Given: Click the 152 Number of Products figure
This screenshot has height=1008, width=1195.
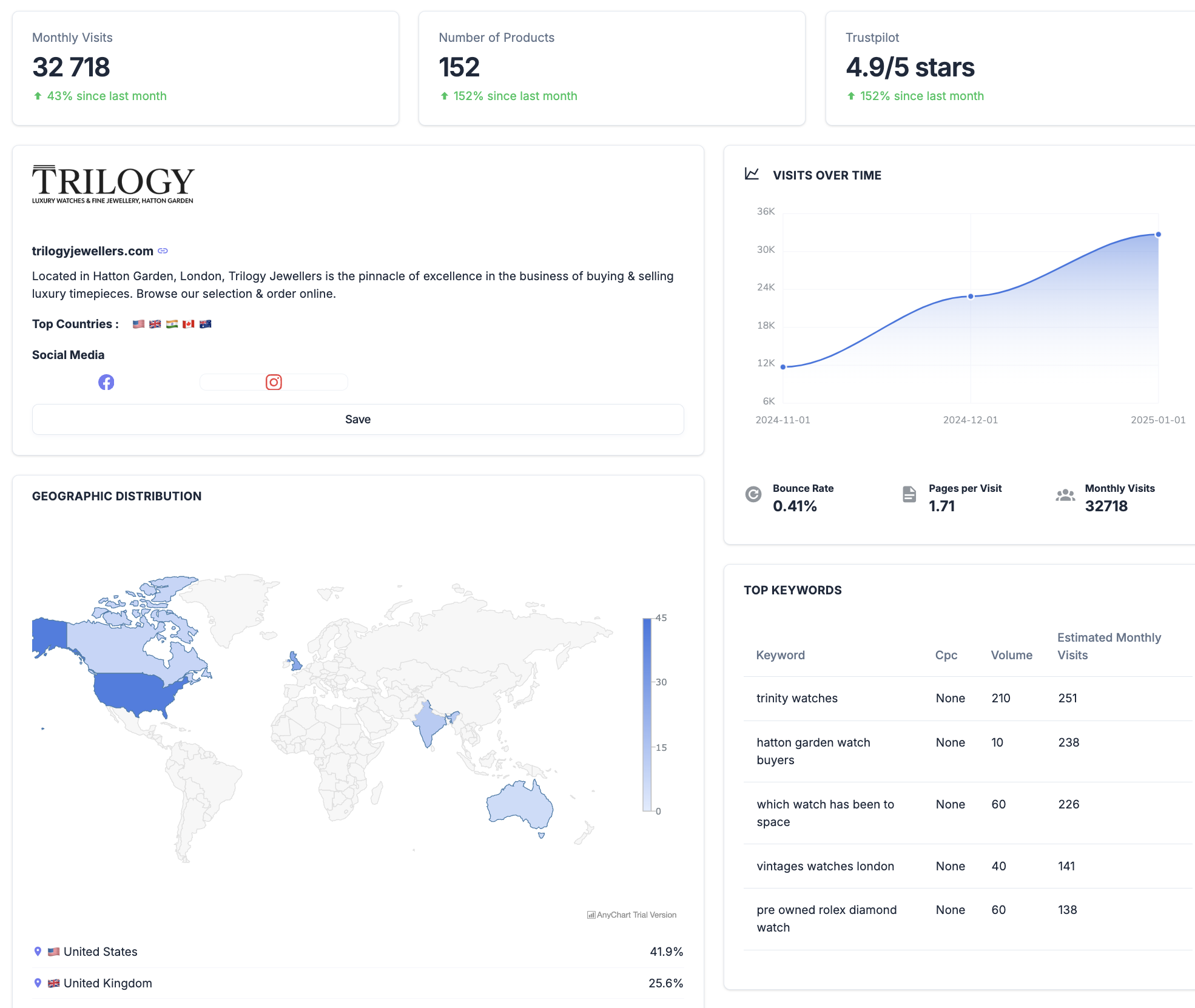Looking at the screenshot, I should tap(459, 67).
